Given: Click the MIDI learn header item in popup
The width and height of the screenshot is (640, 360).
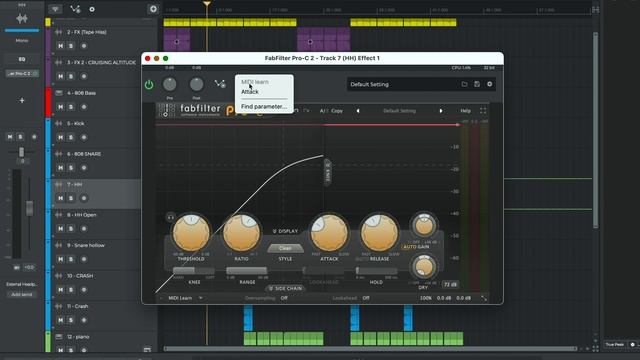Looking at the screenshot, I should [x=255, y=82].
